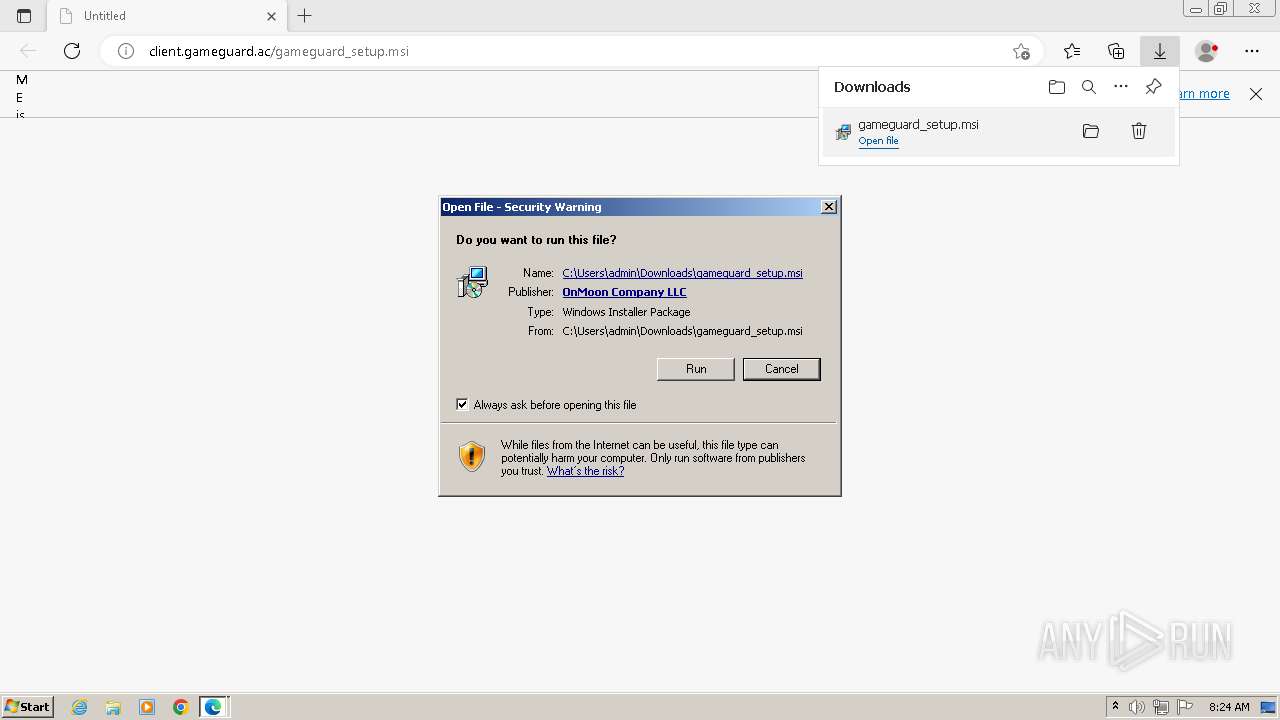Show hidden system tray icons
This screenshot has width=1280, height=720.
coord(1115,707)
